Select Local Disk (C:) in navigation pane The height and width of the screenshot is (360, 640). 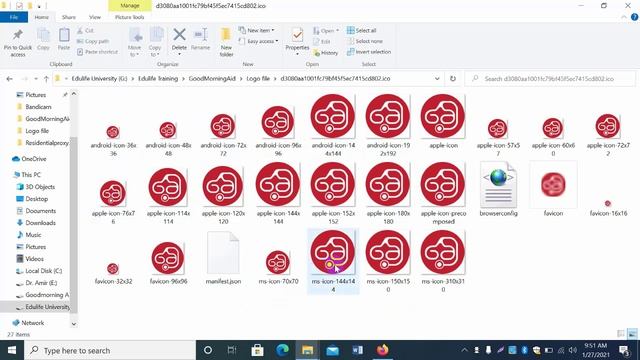click(43, 271)
